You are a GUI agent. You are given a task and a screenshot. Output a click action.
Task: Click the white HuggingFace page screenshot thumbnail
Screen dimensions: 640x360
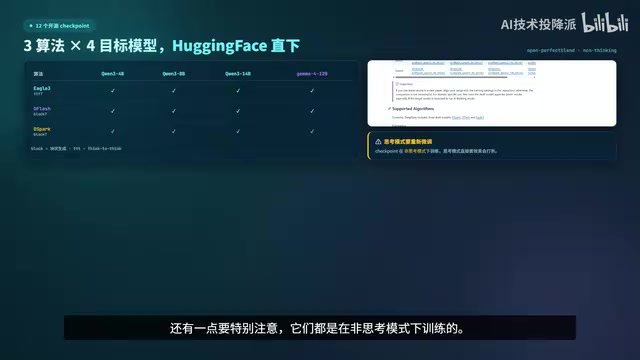[492, 93]
